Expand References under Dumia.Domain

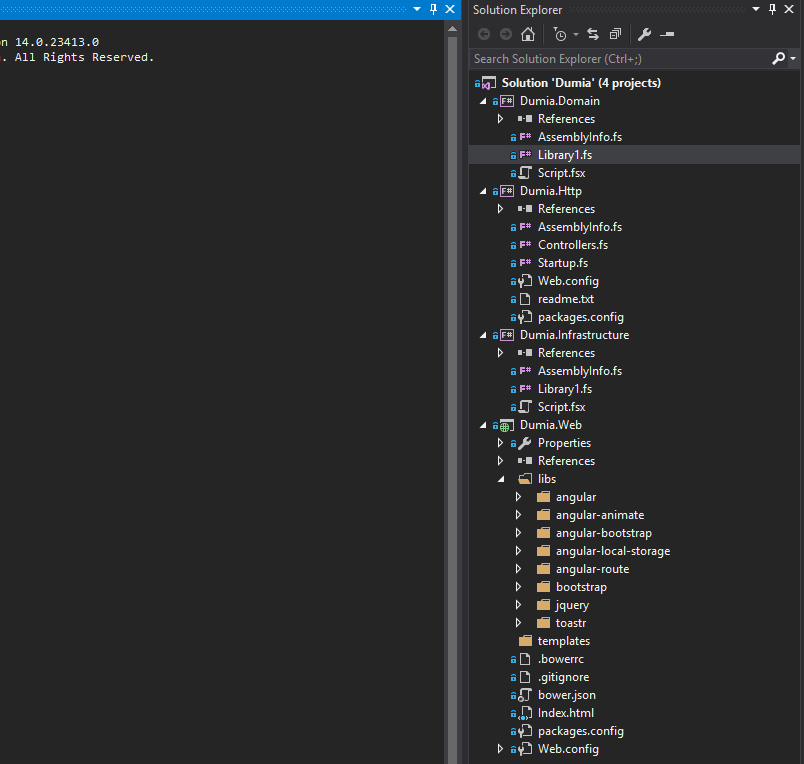(x=500, y=118)
